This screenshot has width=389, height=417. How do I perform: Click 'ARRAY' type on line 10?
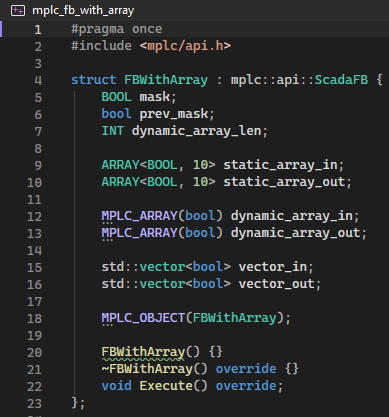pos(120,182)
